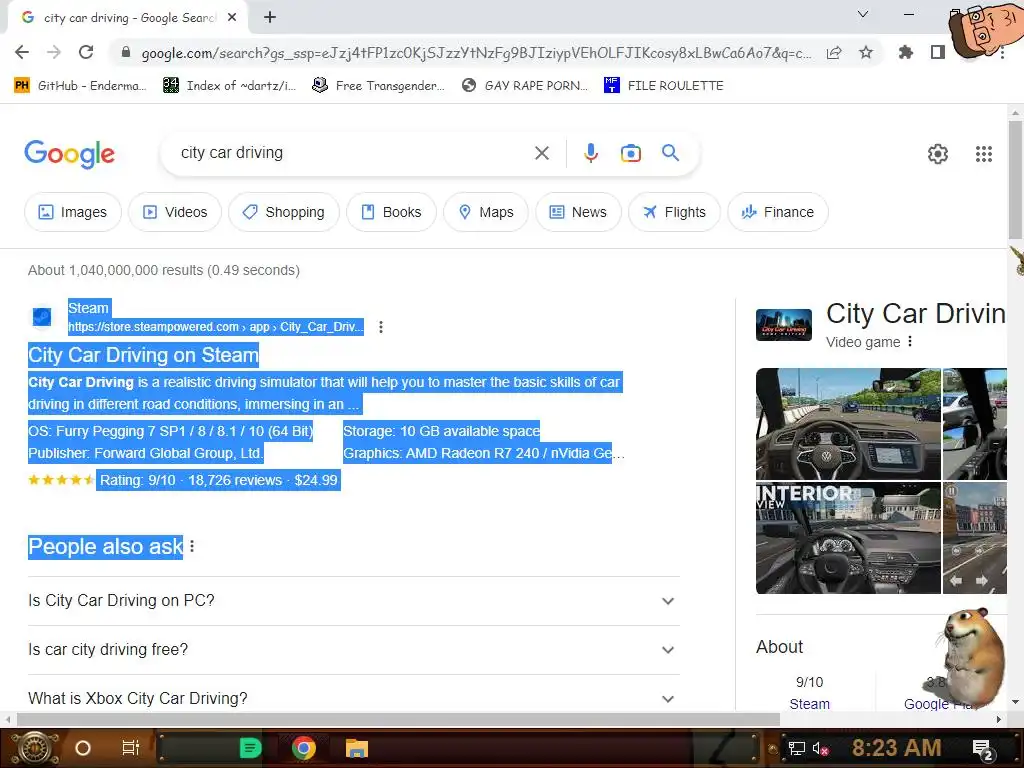The image size is (1024, 768).
Task: Open Task View on taskbar
Action: click(x=131, y=748)
